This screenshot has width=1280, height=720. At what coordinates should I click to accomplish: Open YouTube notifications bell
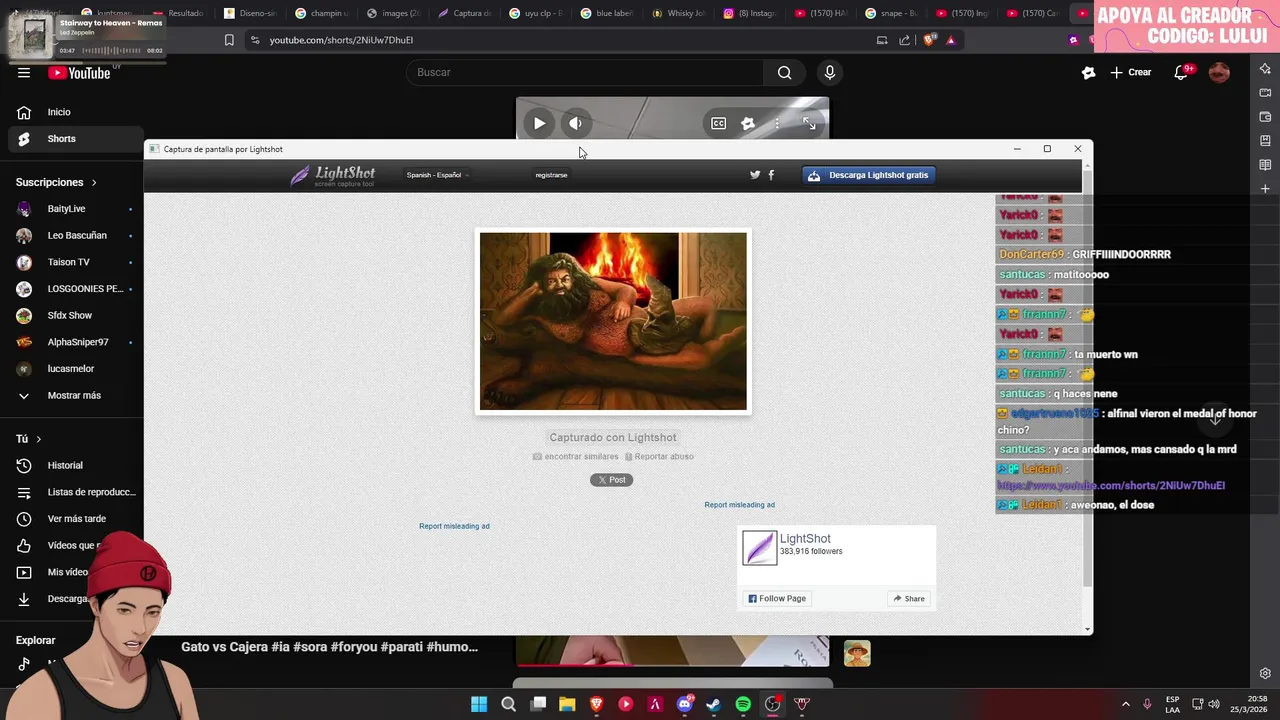[1181, 73]
